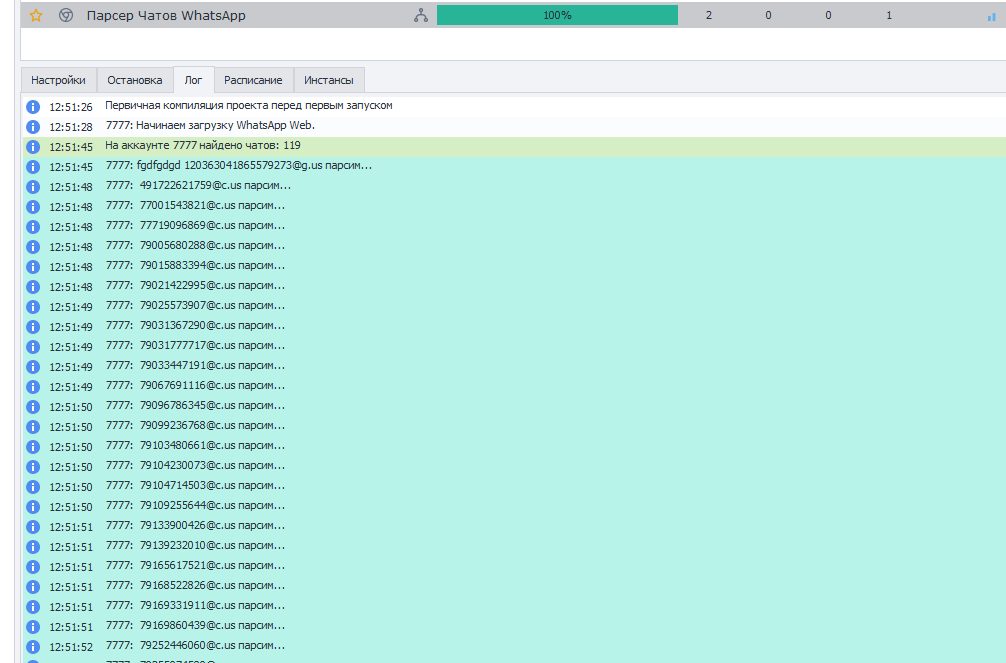Select log line 7777: Начинаем загрузку WhatsApp Web.

pos(513,126)
